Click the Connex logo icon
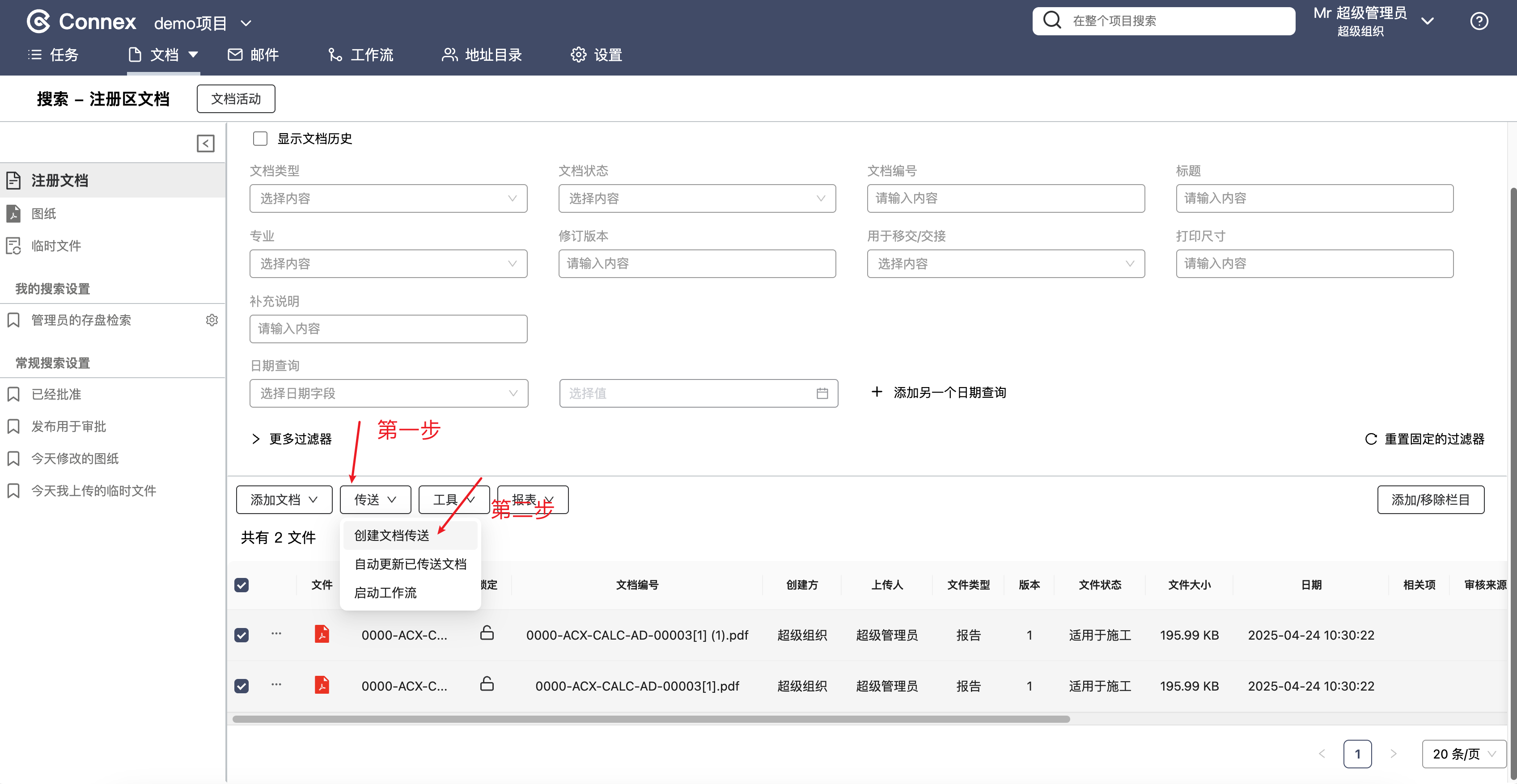This screenshot has height=784, width=1517. click(39, 22)
